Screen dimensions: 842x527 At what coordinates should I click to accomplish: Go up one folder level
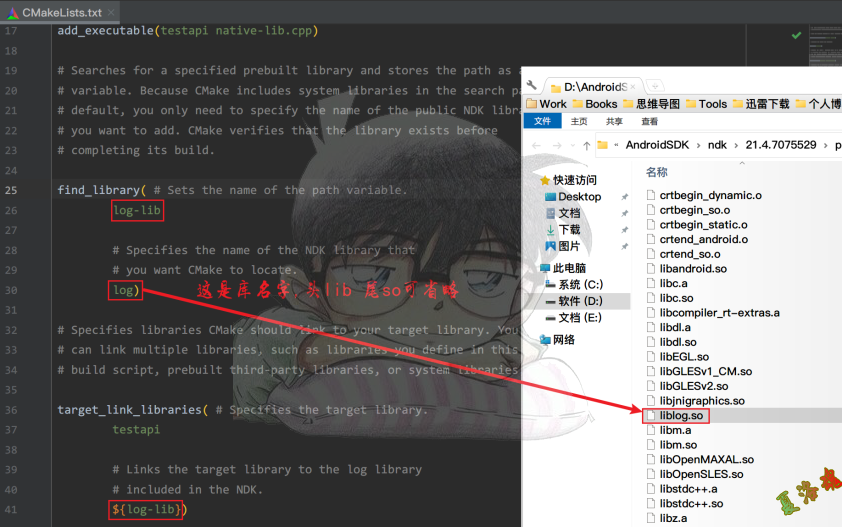pyautogui.click(x=586, y=145)
